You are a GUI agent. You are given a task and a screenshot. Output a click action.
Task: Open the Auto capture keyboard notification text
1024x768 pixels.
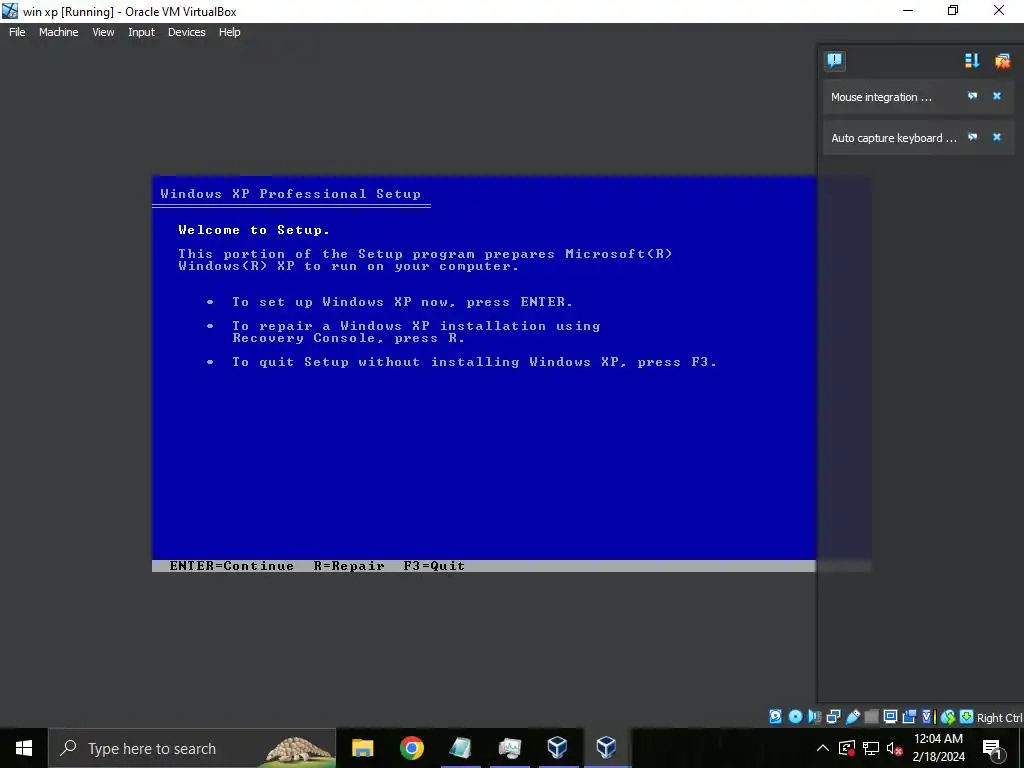(893, 138)
